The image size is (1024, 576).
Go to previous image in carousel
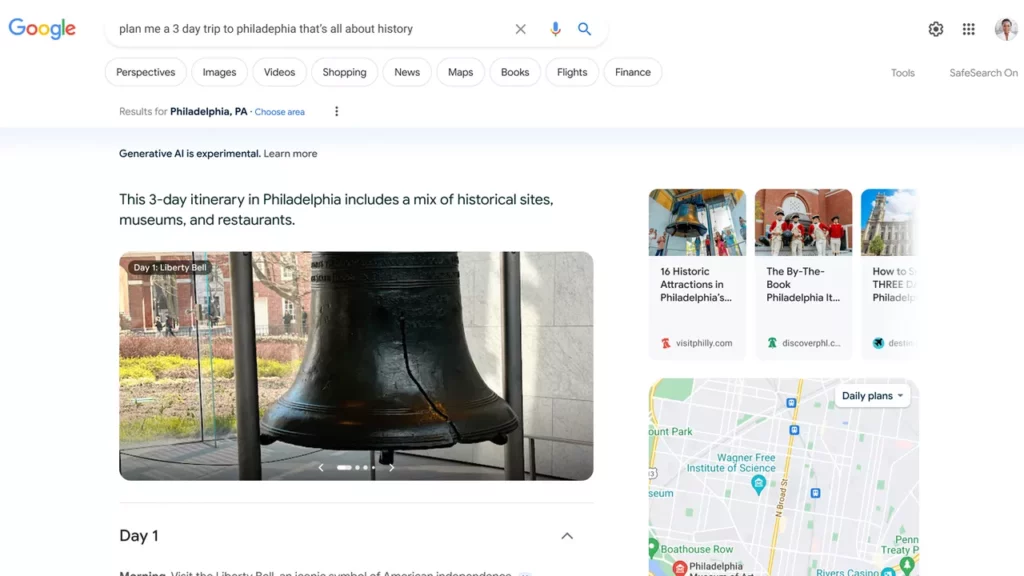point(321,468)
